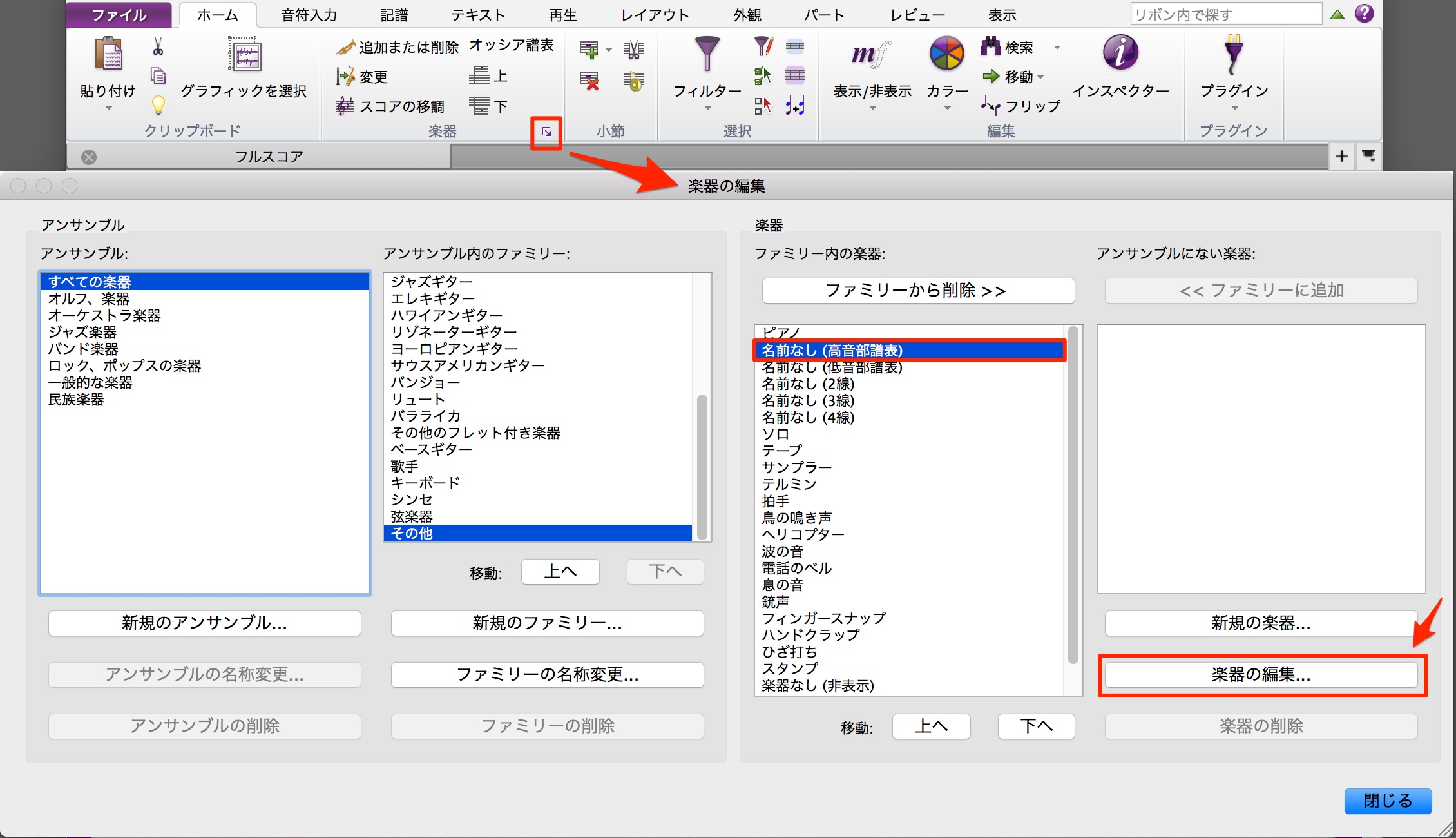This screenshot has width=1456, height=838.
Task: Click the Delete bar icon with red X
Action: [x=589, y=81]
